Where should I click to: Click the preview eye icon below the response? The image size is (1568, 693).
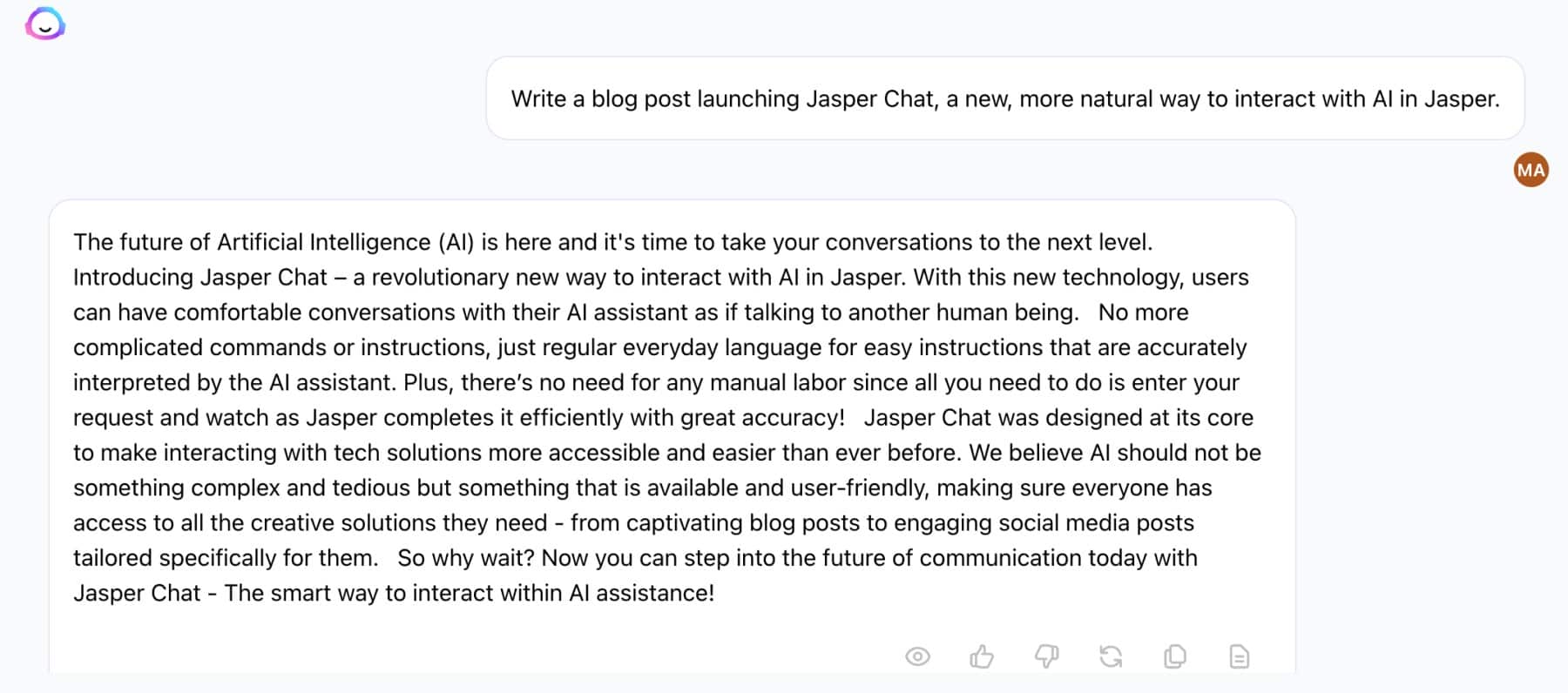[x=918, y=656]
